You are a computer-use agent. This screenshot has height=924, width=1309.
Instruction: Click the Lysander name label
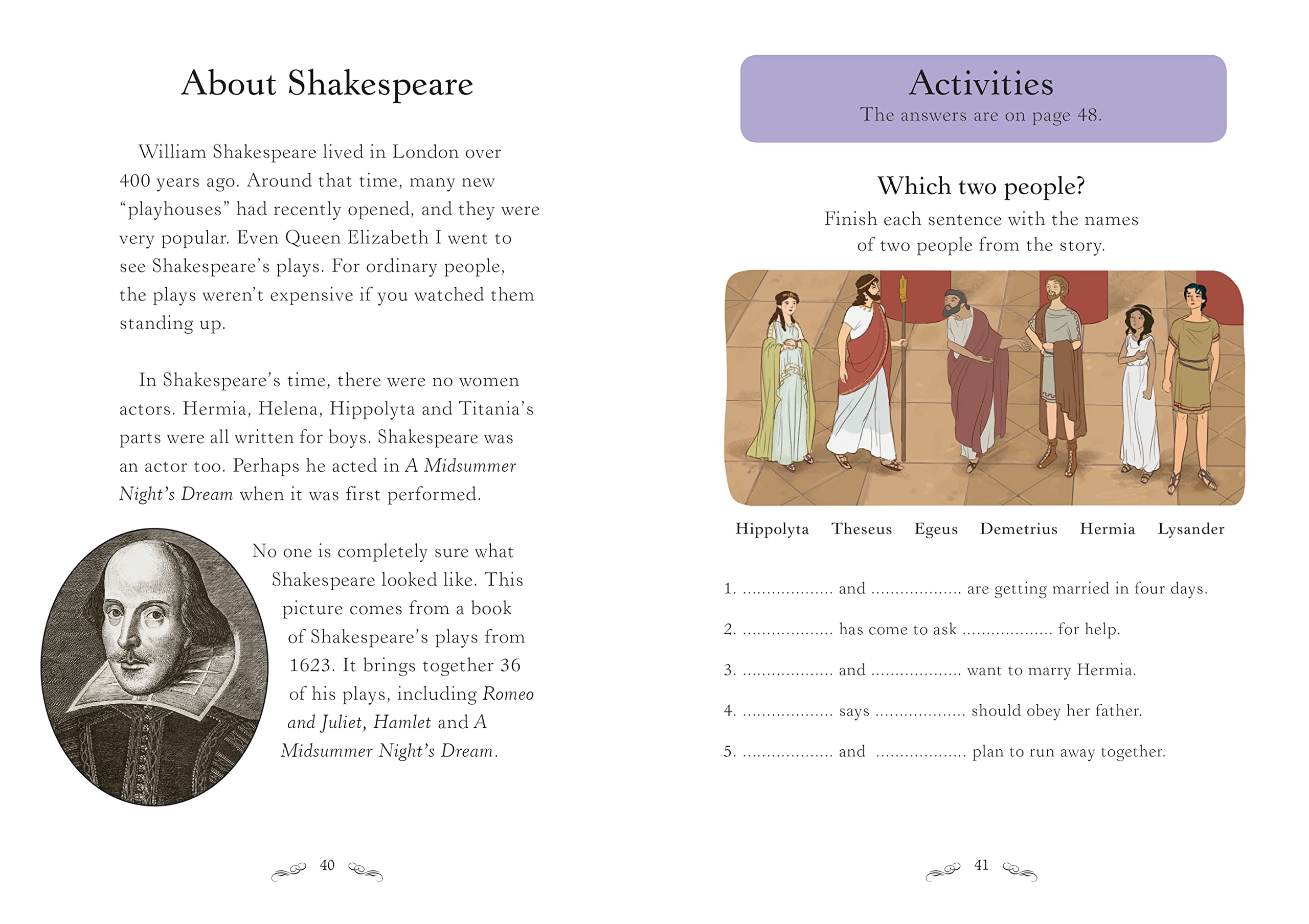click(1190, 529)
